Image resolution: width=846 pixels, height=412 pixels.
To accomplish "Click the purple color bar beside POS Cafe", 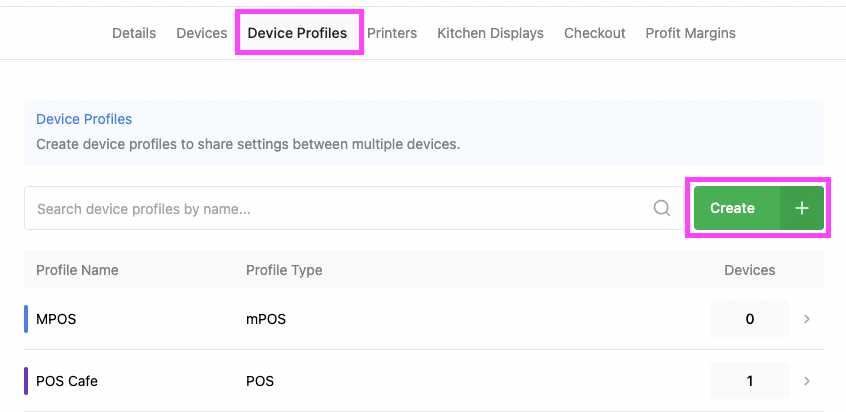I will pos(26,381).
